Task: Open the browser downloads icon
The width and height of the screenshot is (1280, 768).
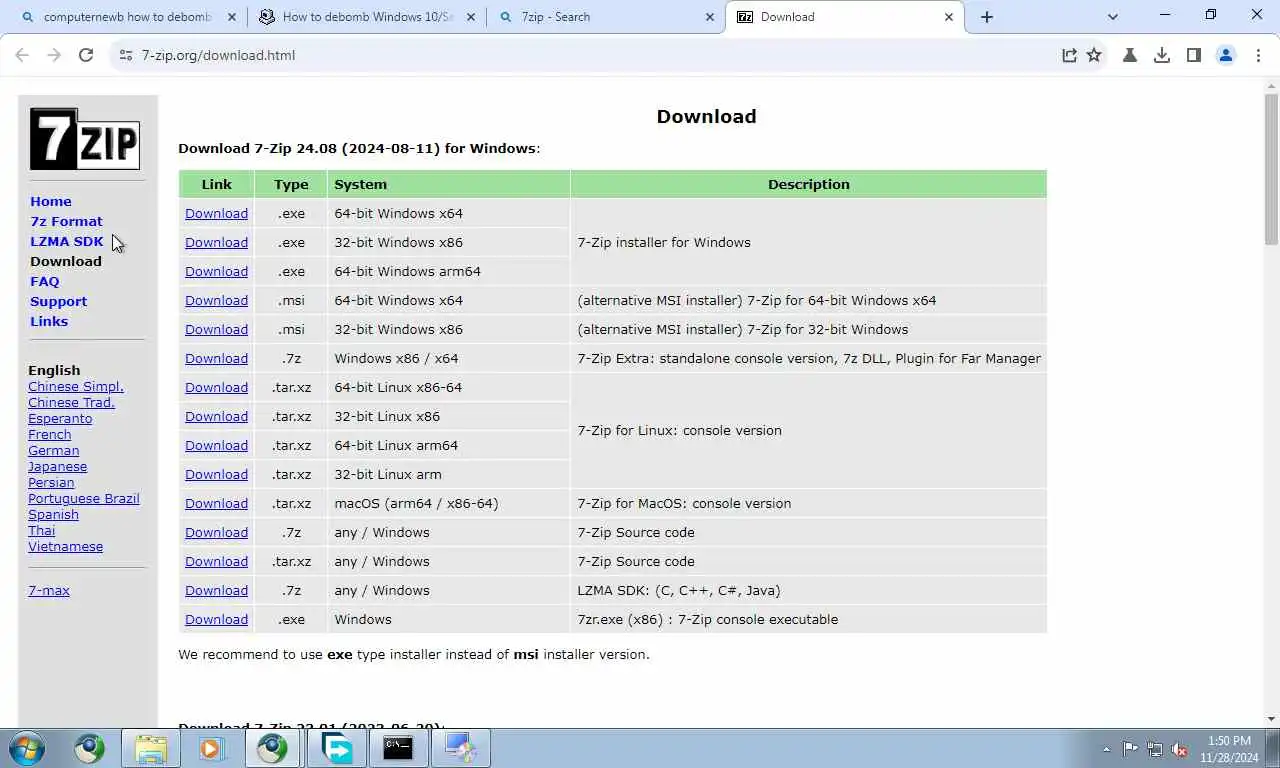Action: (1162, 55)
